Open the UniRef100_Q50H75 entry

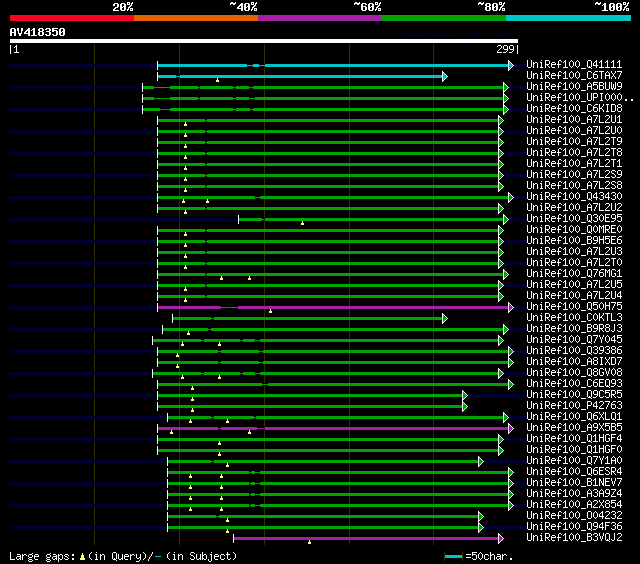574,307
